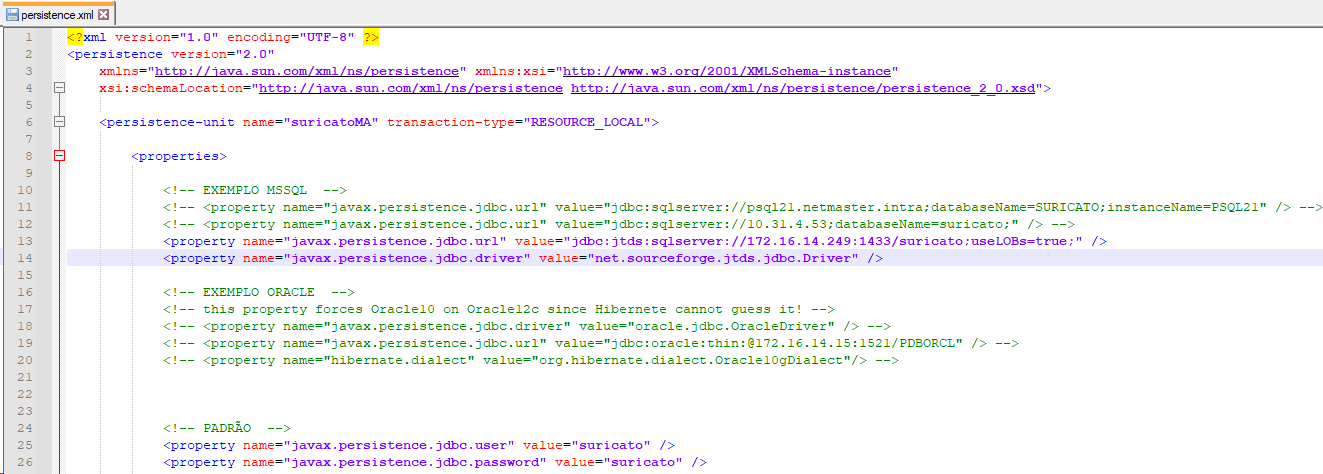Click the encoding value "UTF-8" on line 1
Screen dimensions: 1323x474
pos(327,37)
